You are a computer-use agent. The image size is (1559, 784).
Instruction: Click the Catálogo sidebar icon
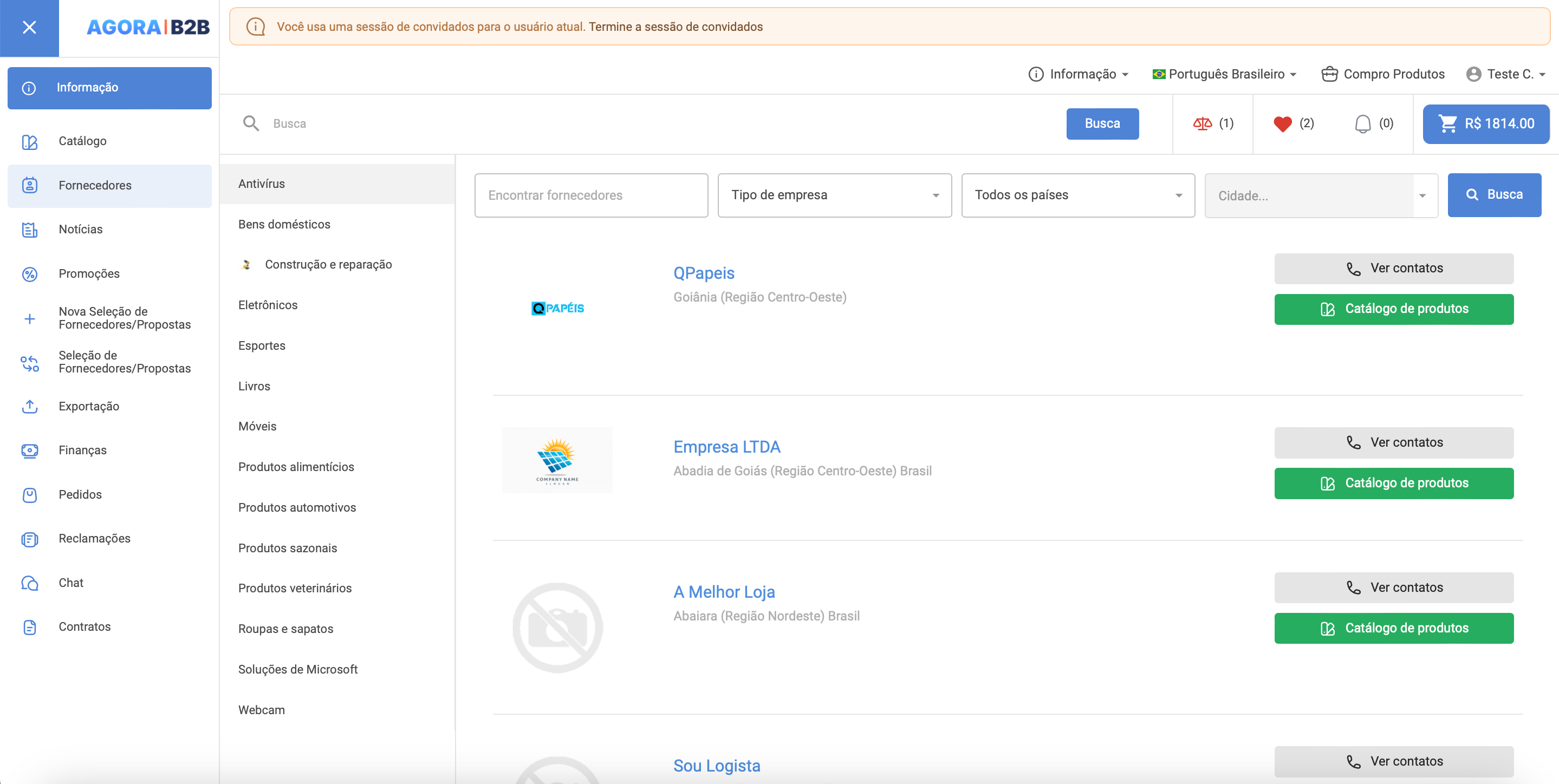(x=29, y=141)
